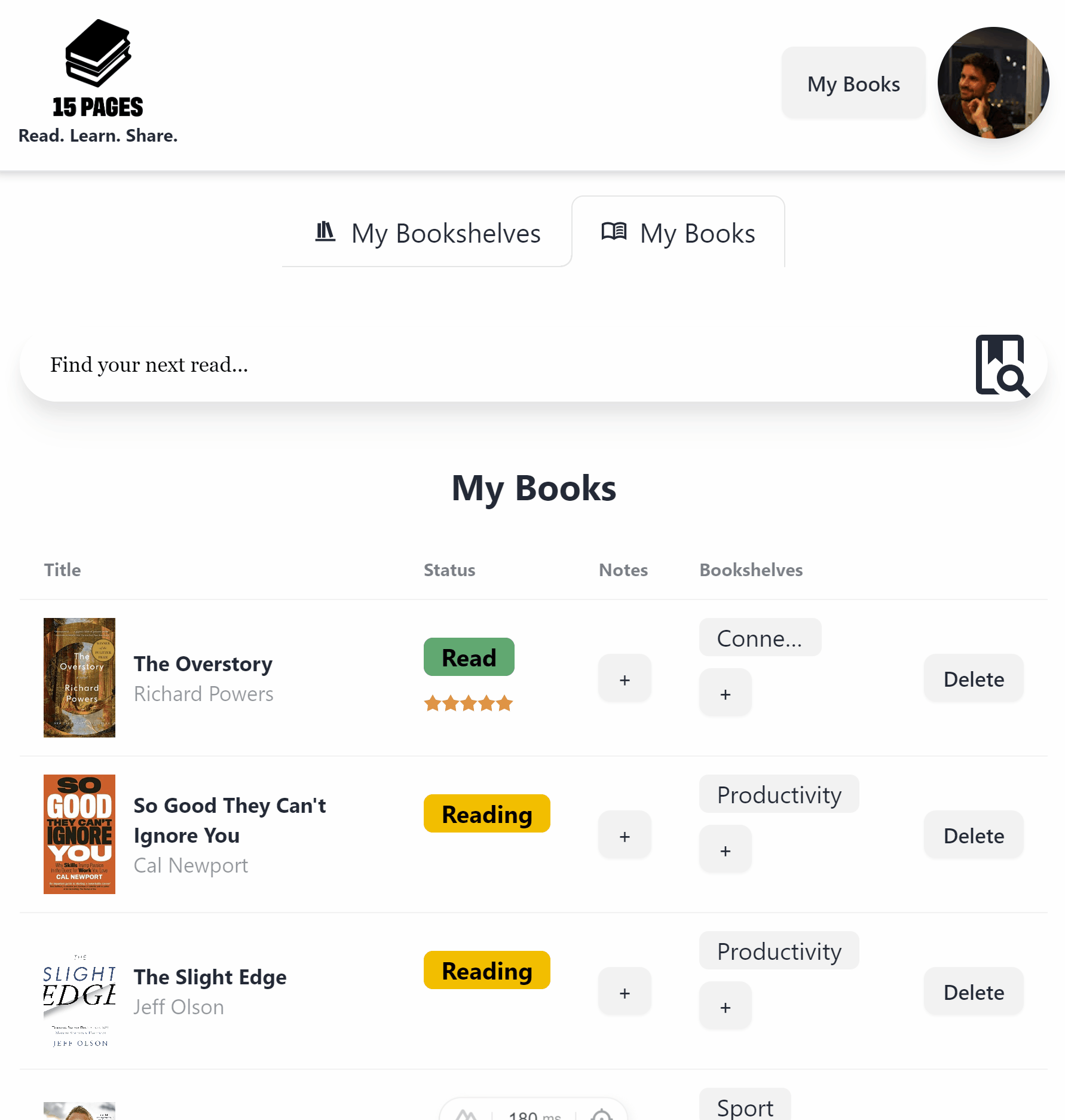This screenshot has height=1120, width=1065.
Task: Change the Read status of The Overstory
Action: click(x=469, y=657)
